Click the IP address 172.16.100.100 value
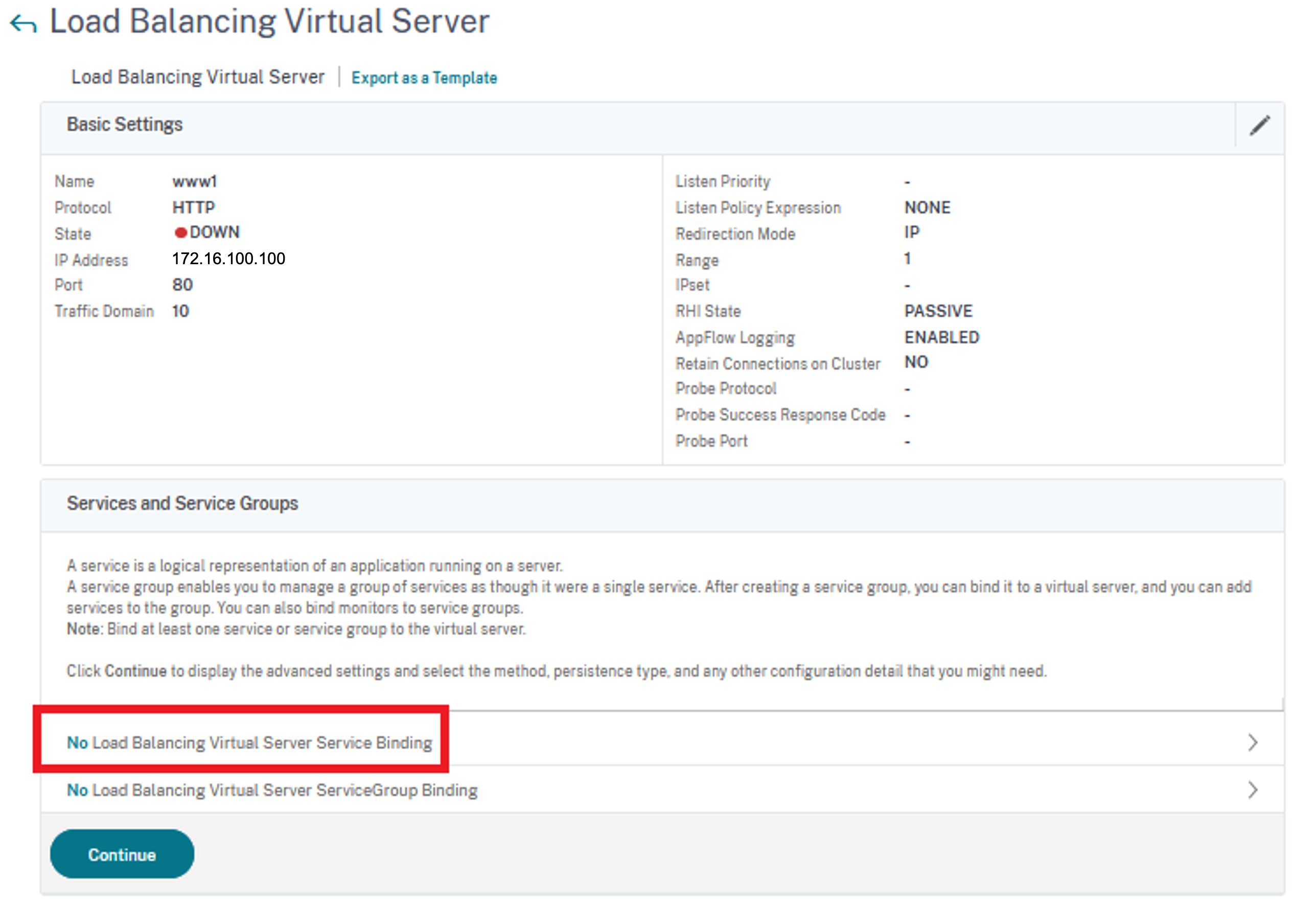Screen dimensions: 1316x904 (x=228, y=259)
